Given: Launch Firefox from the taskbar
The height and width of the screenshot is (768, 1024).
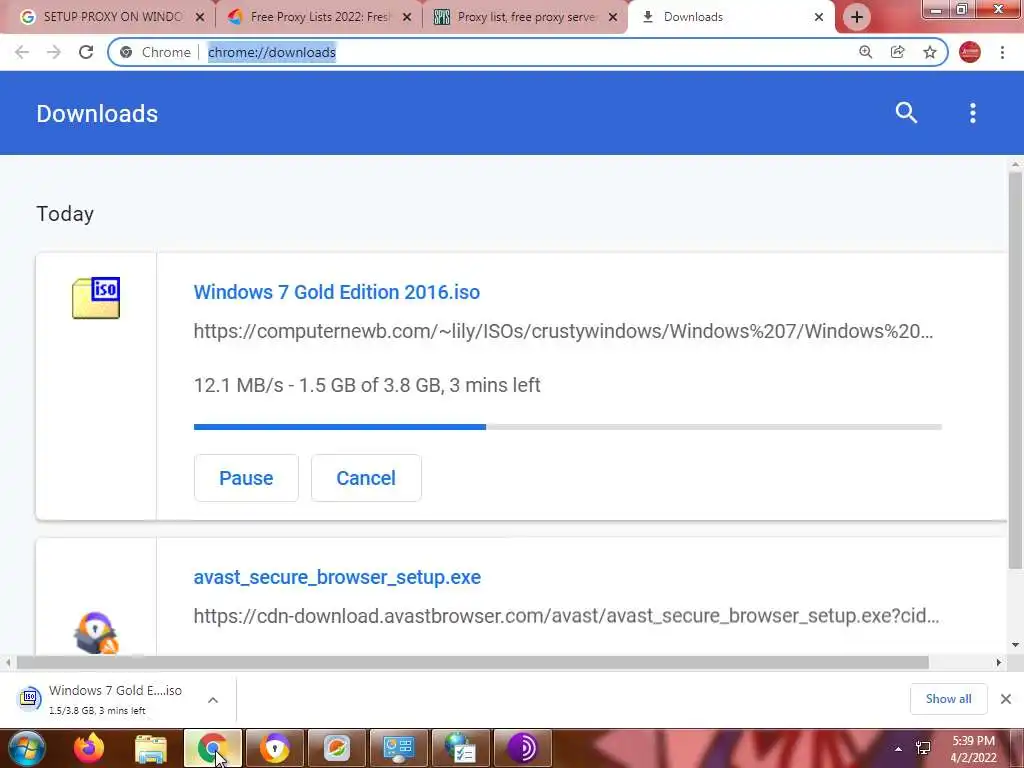Looking at the screenshot, I should tap(89, 748).
